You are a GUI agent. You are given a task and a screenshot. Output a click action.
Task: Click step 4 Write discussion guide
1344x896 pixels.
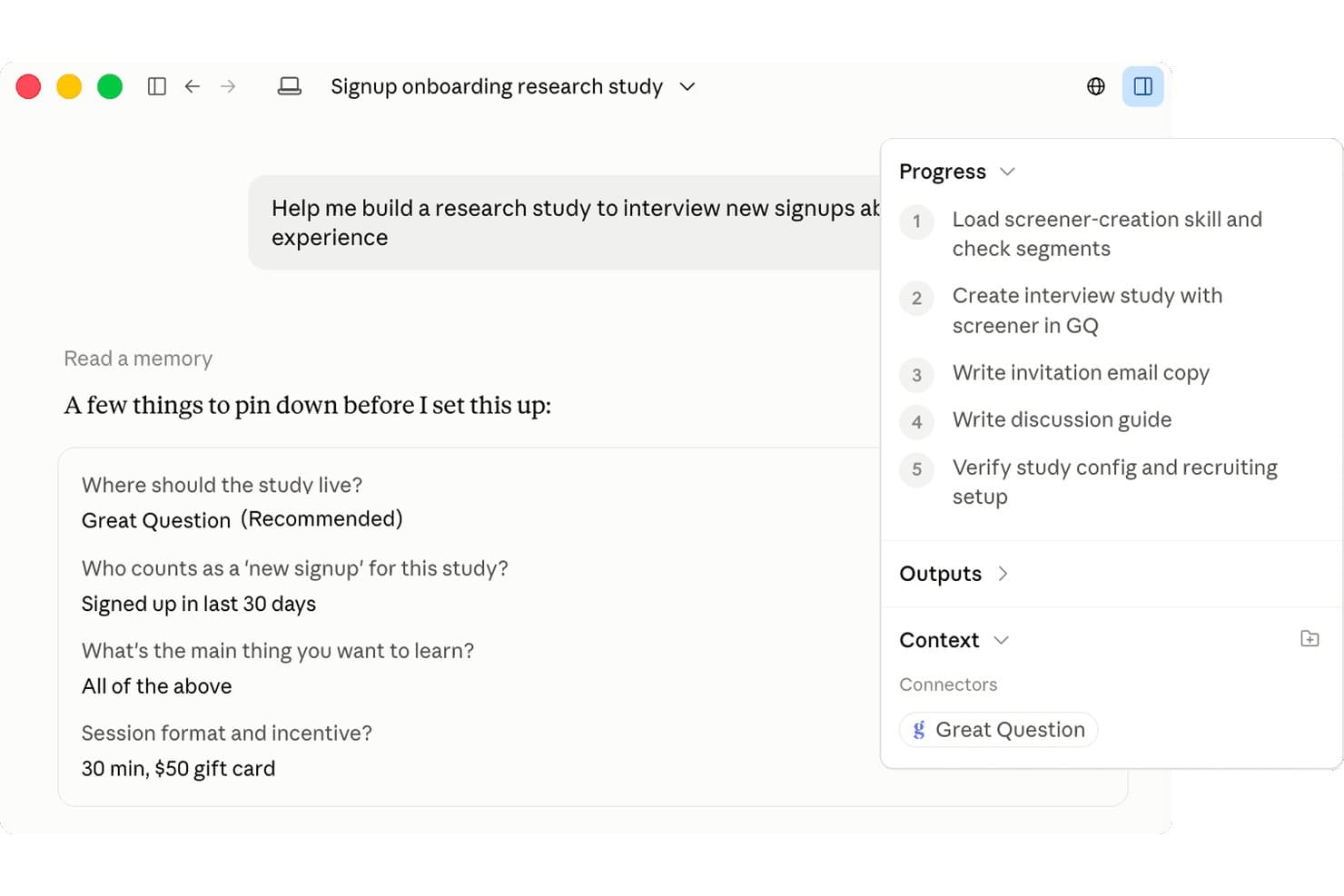(1062, 420)
